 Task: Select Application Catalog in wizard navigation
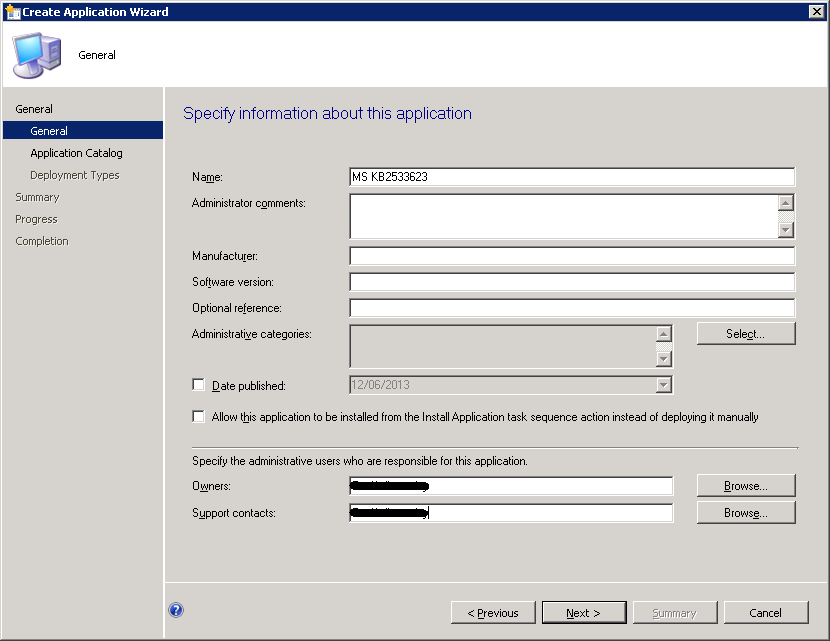76,153
